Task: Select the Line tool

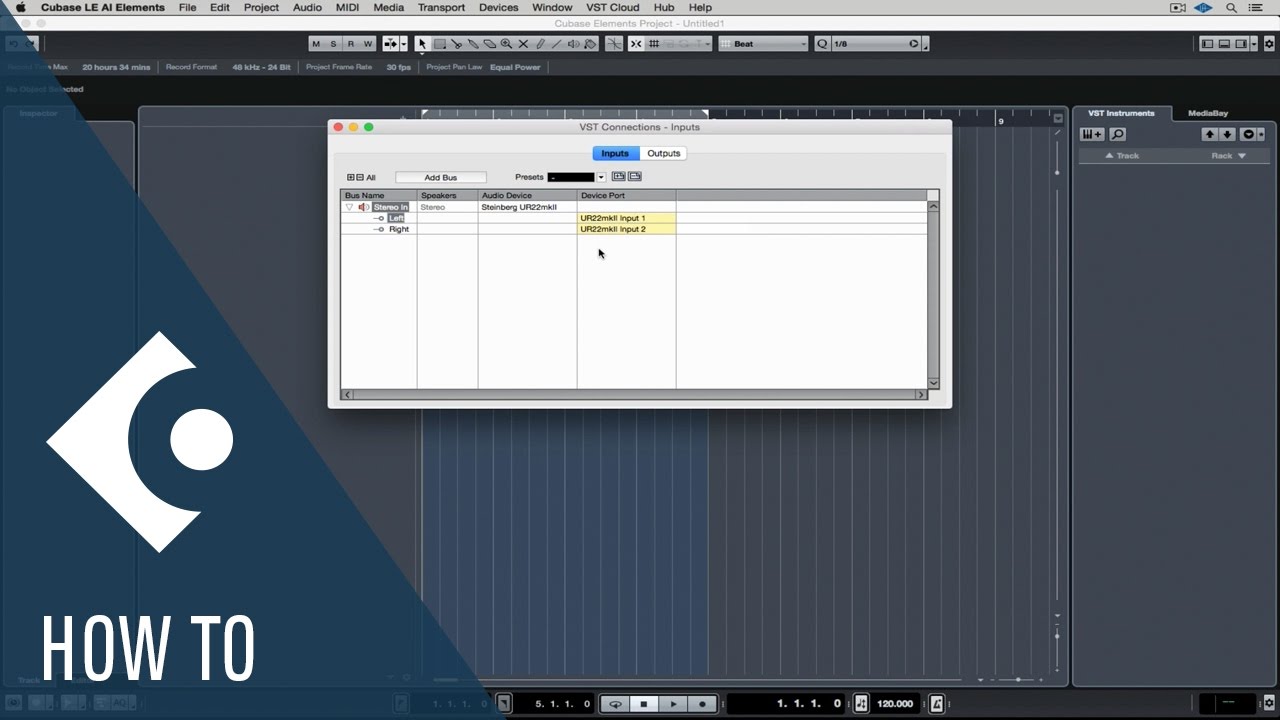Action: 556,44
